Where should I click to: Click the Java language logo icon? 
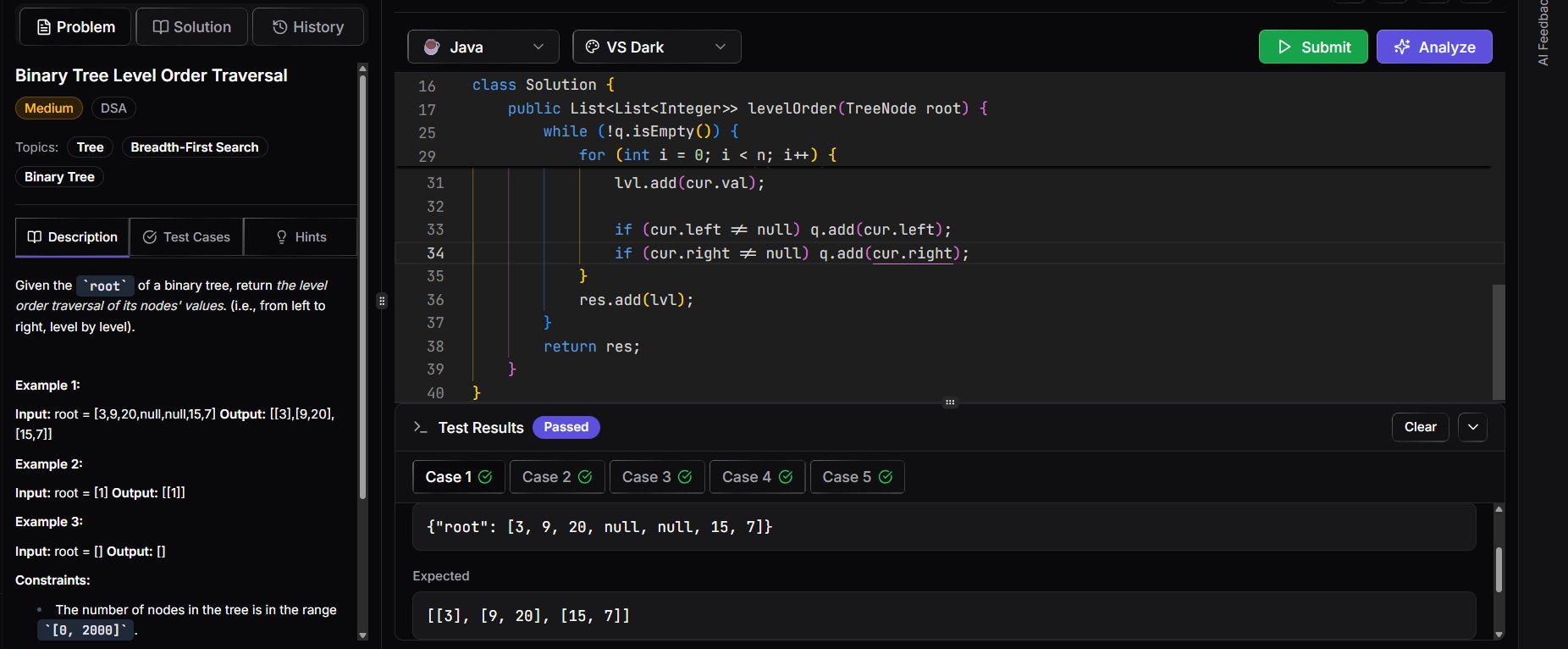[432, 47]
